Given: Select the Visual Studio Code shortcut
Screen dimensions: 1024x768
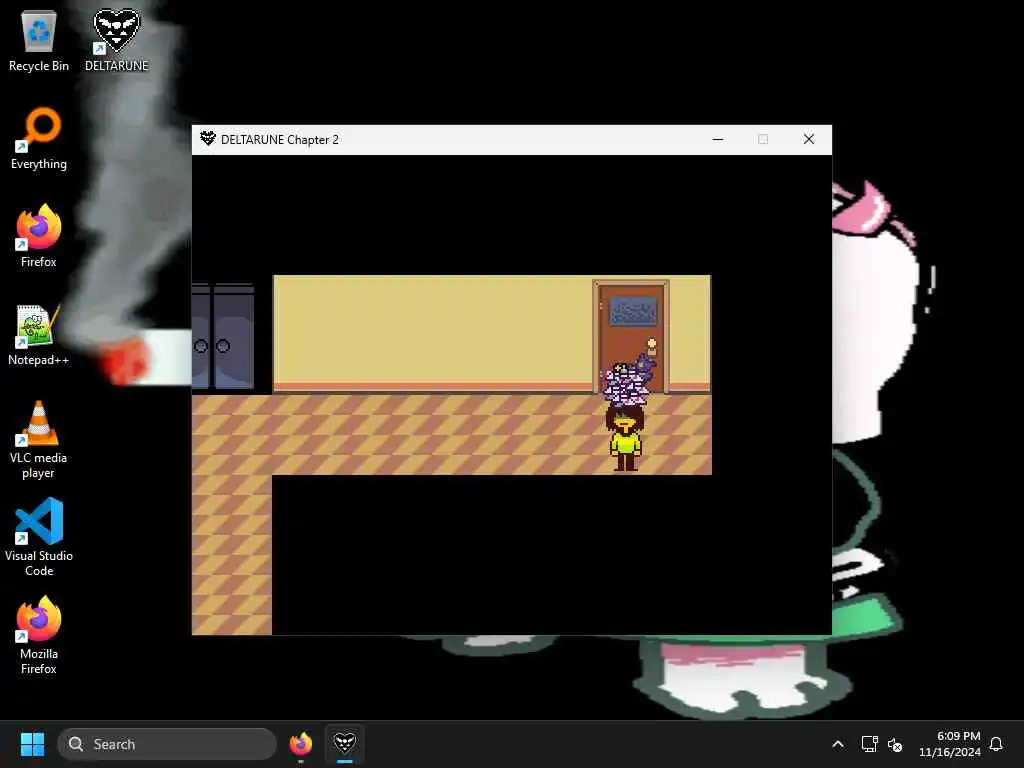Looking at the screenshot, I should (39, 537).
